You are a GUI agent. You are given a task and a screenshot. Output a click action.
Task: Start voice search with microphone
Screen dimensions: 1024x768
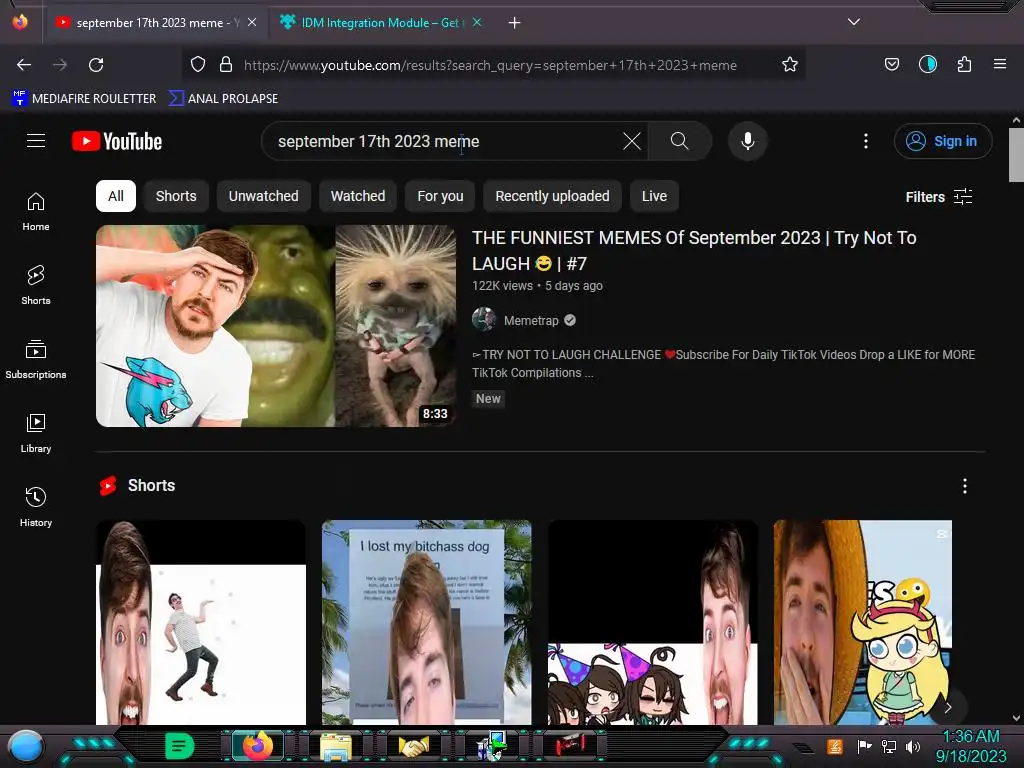coord(748,141)
